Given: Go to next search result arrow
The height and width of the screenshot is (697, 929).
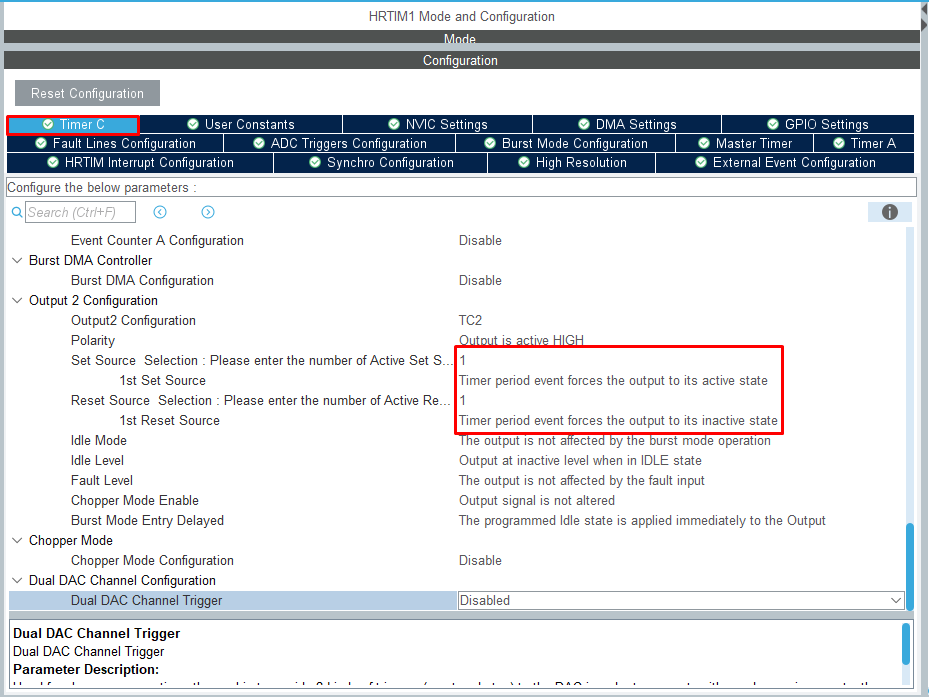Looking at the screenshot, I should coord(208,212).
